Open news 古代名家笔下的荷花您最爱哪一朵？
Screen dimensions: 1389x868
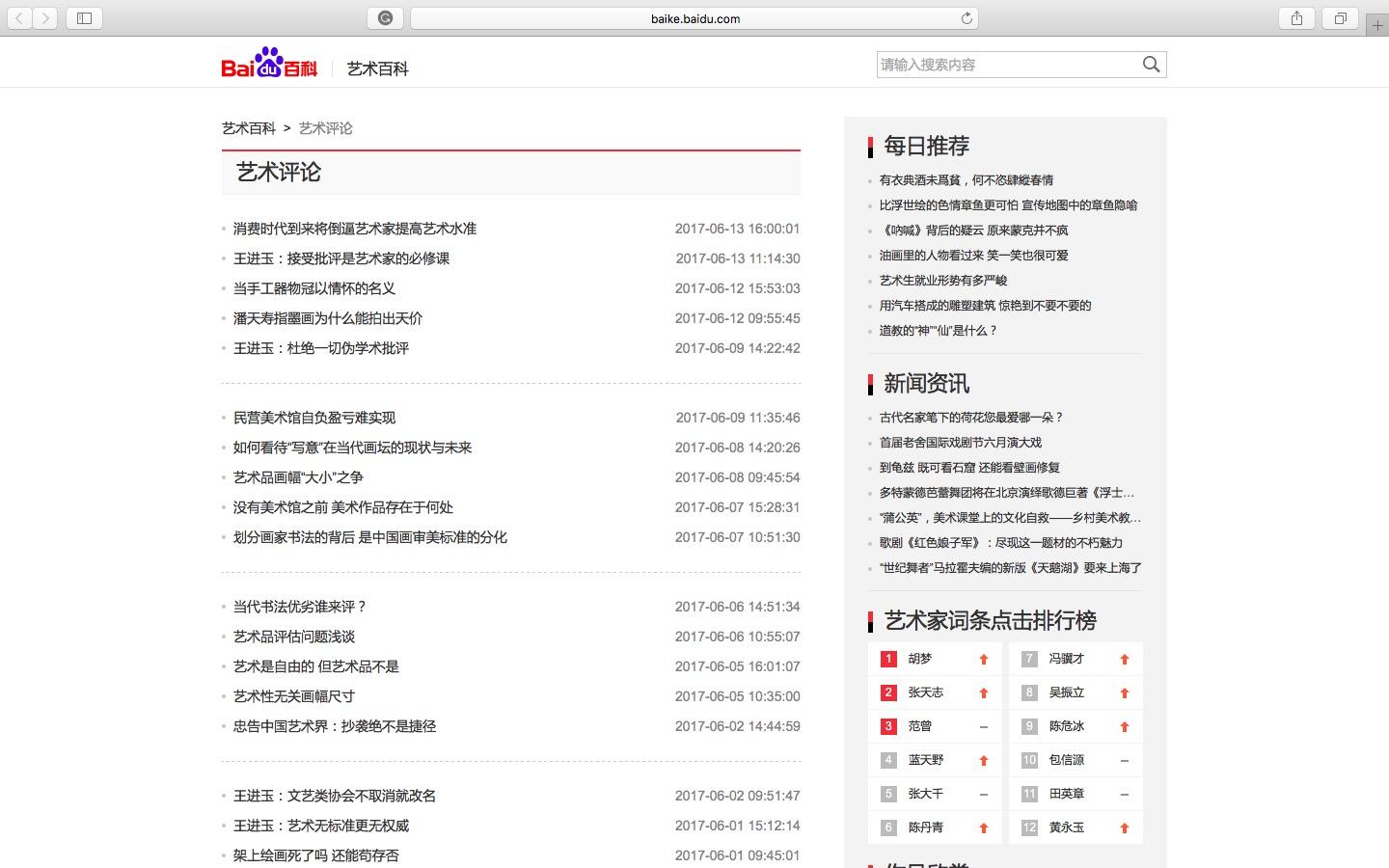[x=971, y=418]
